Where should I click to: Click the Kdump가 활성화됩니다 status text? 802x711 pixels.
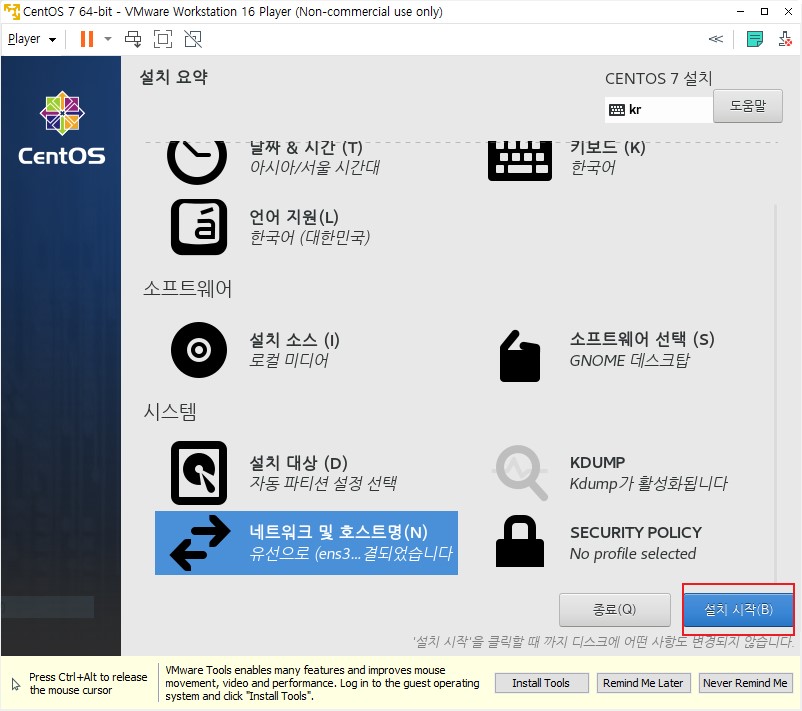(x=648, y=483)
